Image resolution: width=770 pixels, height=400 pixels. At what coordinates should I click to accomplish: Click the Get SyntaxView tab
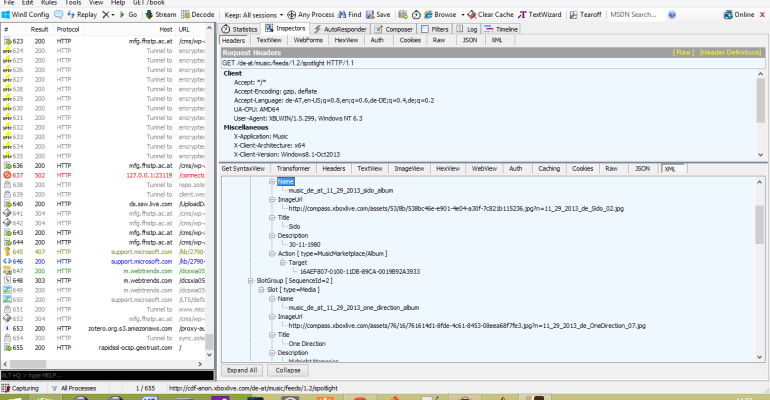243,168
